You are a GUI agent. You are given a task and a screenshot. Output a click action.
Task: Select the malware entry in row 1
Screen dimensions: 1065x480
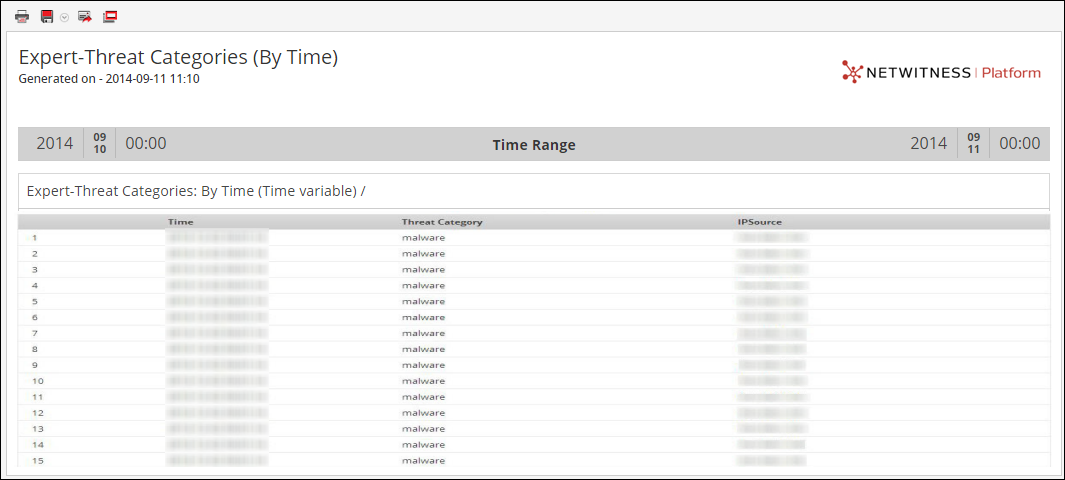tap(423, 237)
